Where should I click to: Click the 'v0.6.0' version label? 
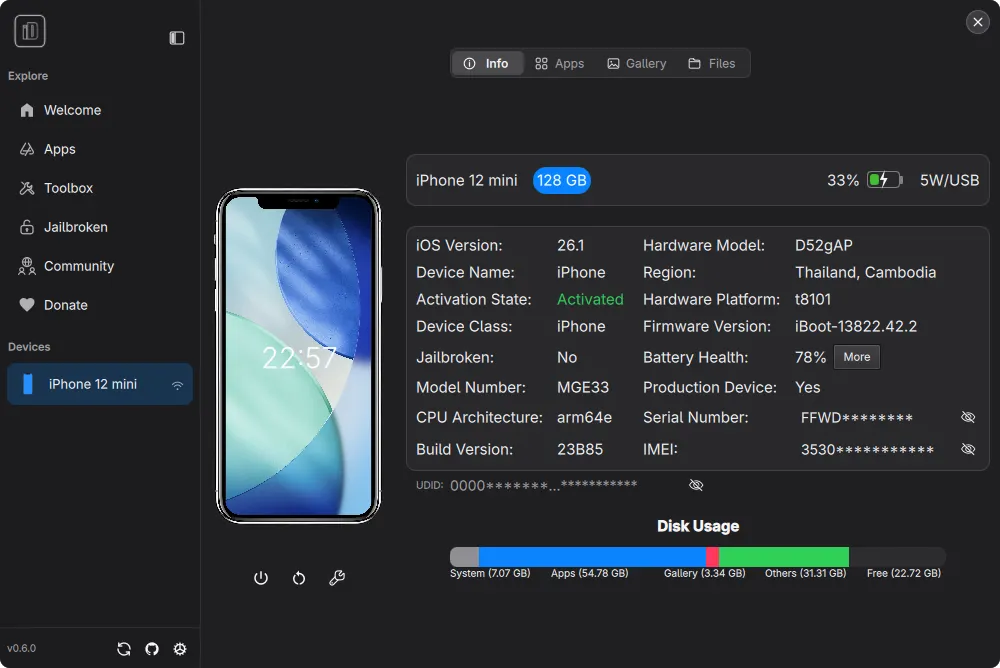pos(22,649)
